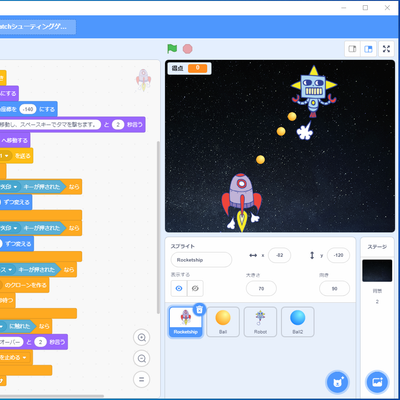
Task: Edit the sprite name field Rocketship
Action: coord(201,260)
